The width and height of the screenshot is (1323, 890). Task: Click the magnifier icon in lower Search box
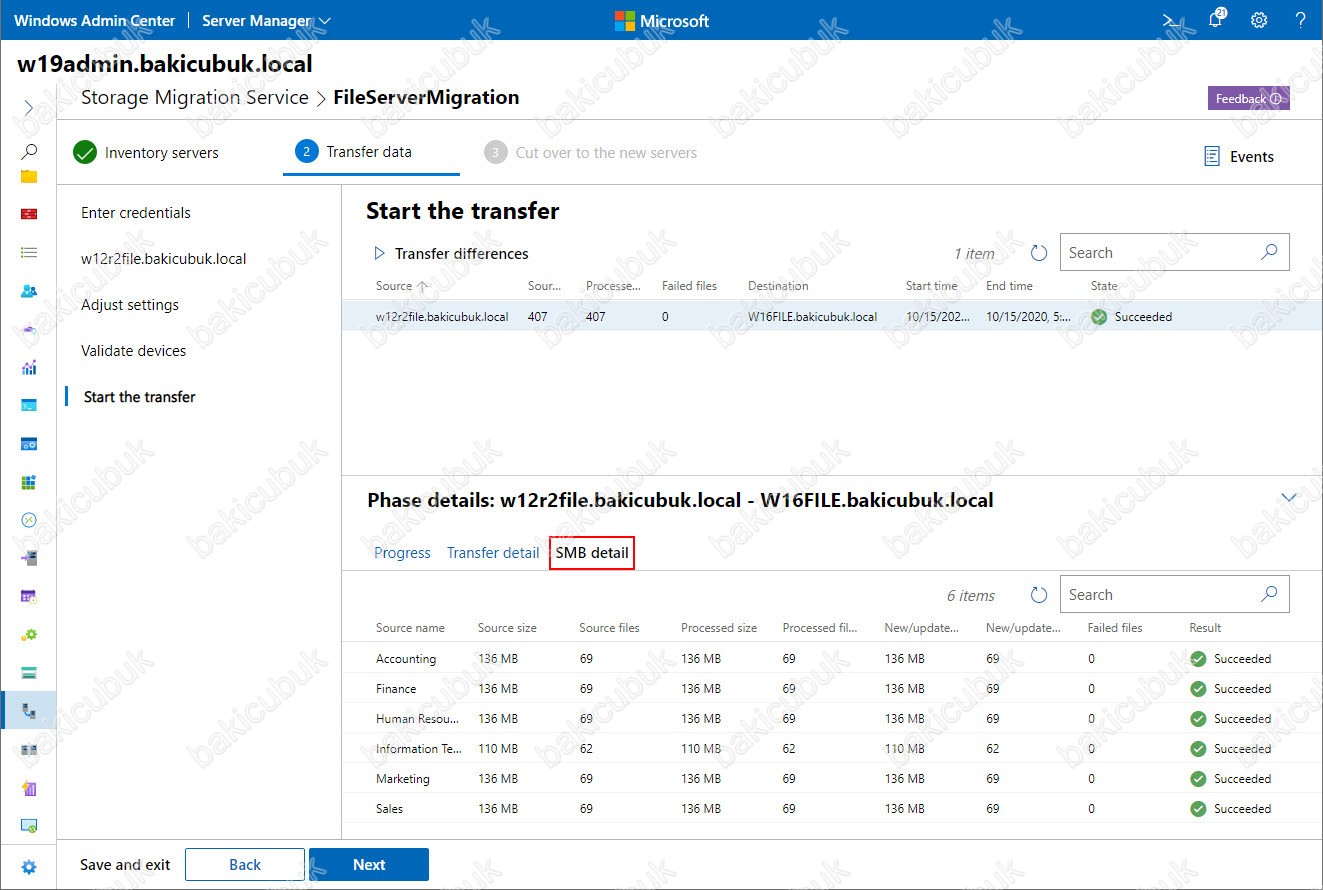[1269, 594]
